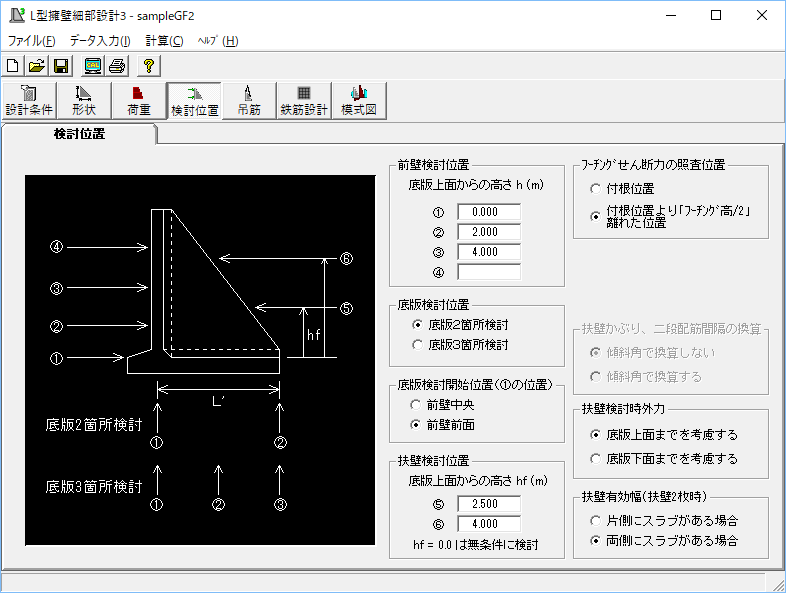
Task: Click the 扶壁検討位置 group label
Action: (x=434, y=461)
